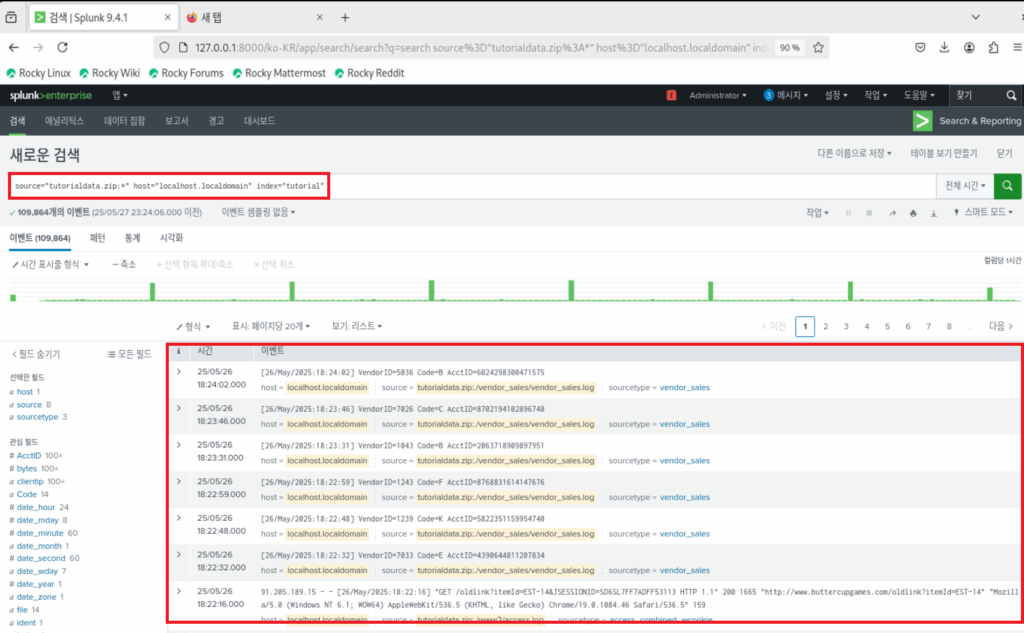This screenshot has height=633, width=1024.
Task: Click the 축소 timeline zoom out button
Action: (124, 265)
